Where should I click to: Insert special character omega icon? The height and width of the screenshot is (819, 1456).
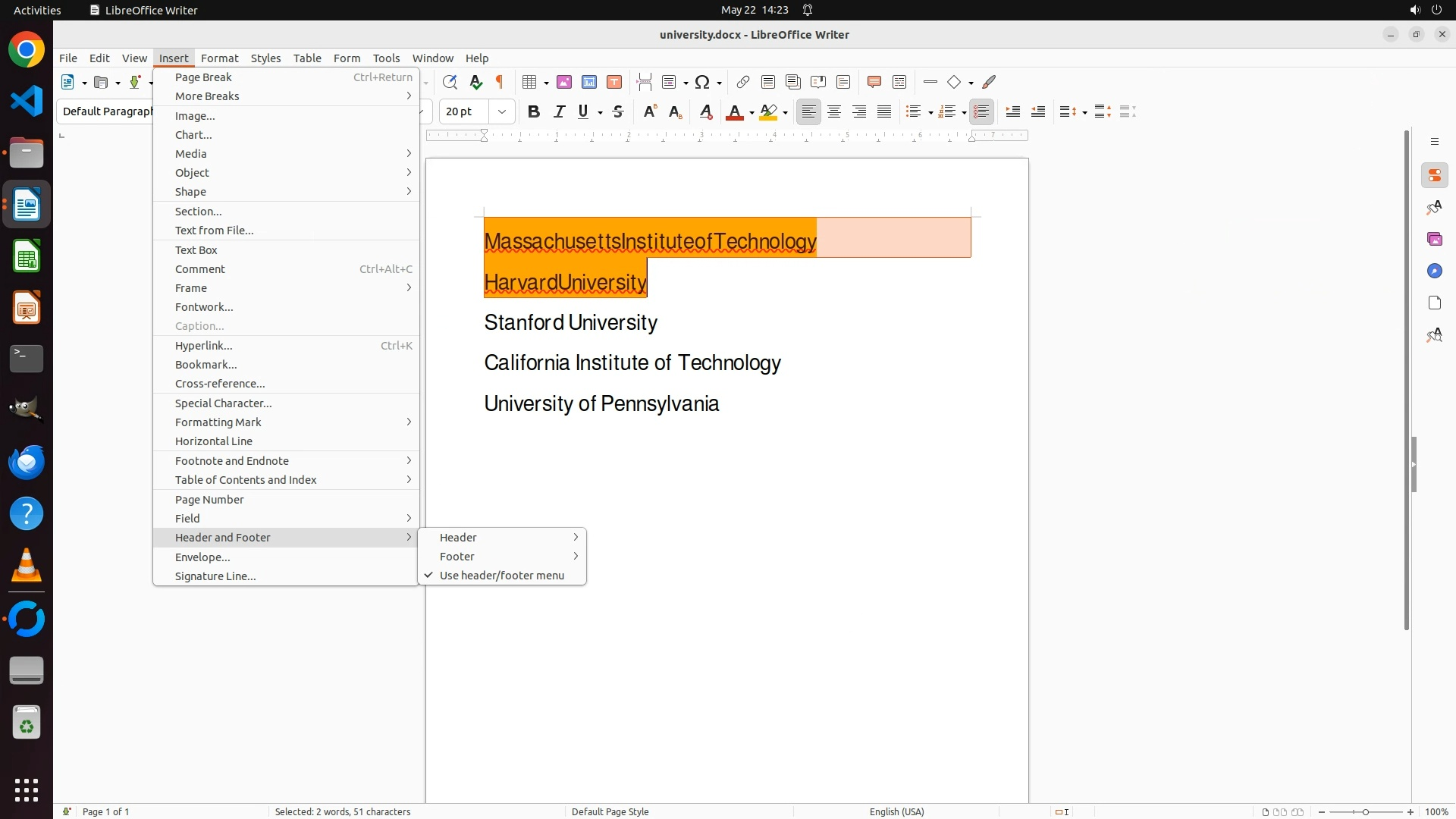pyautogui.click(x=702, y=82)
